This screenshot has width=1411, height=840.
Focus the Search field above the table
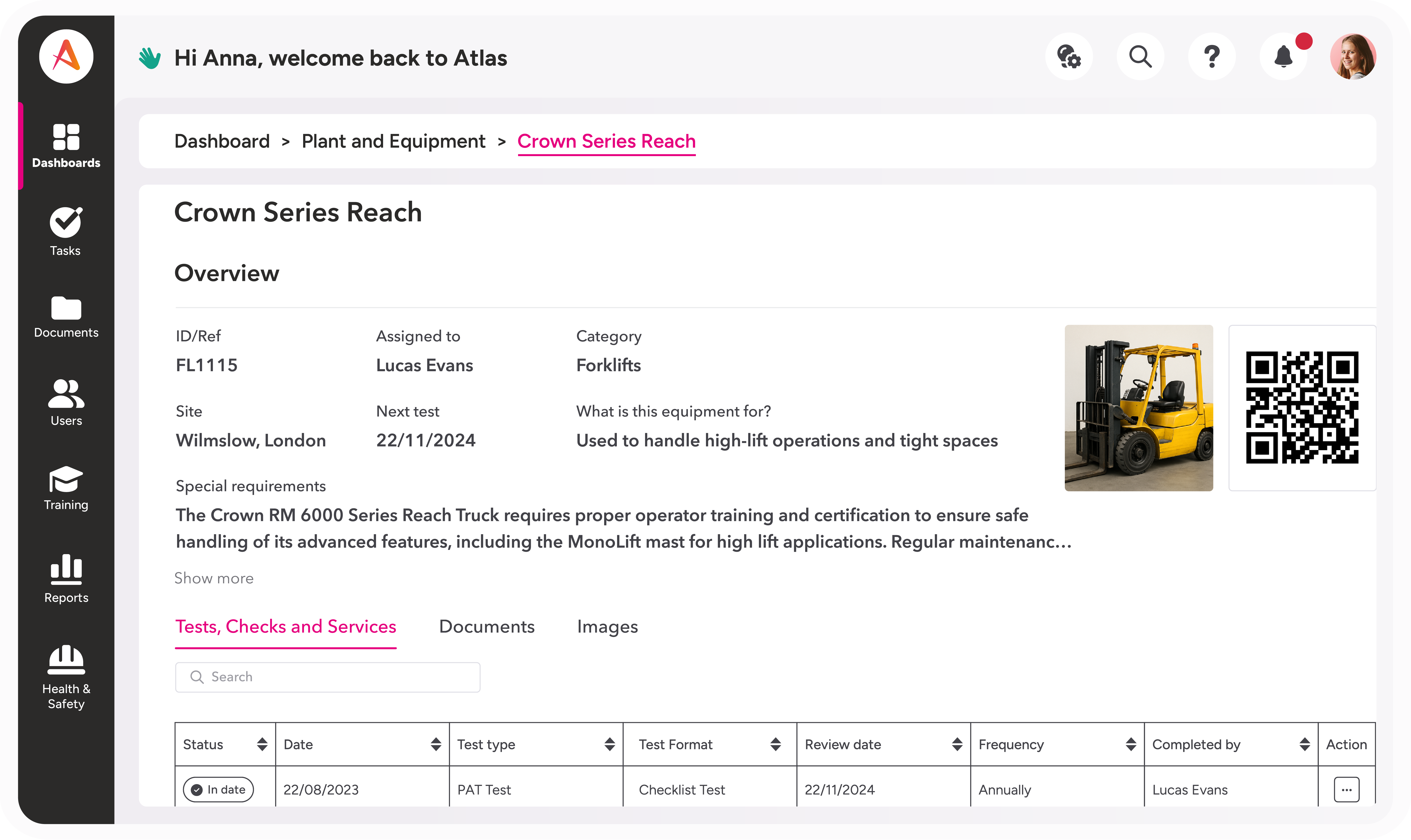click(x=328, y=677)
